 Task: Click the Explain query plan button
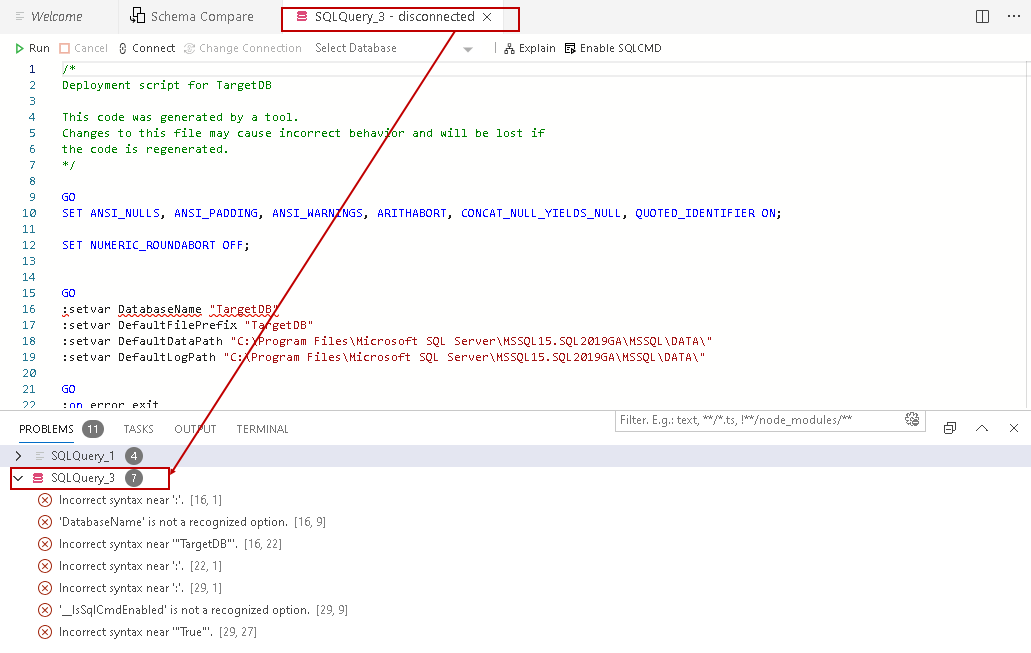[x=529, y=48]
